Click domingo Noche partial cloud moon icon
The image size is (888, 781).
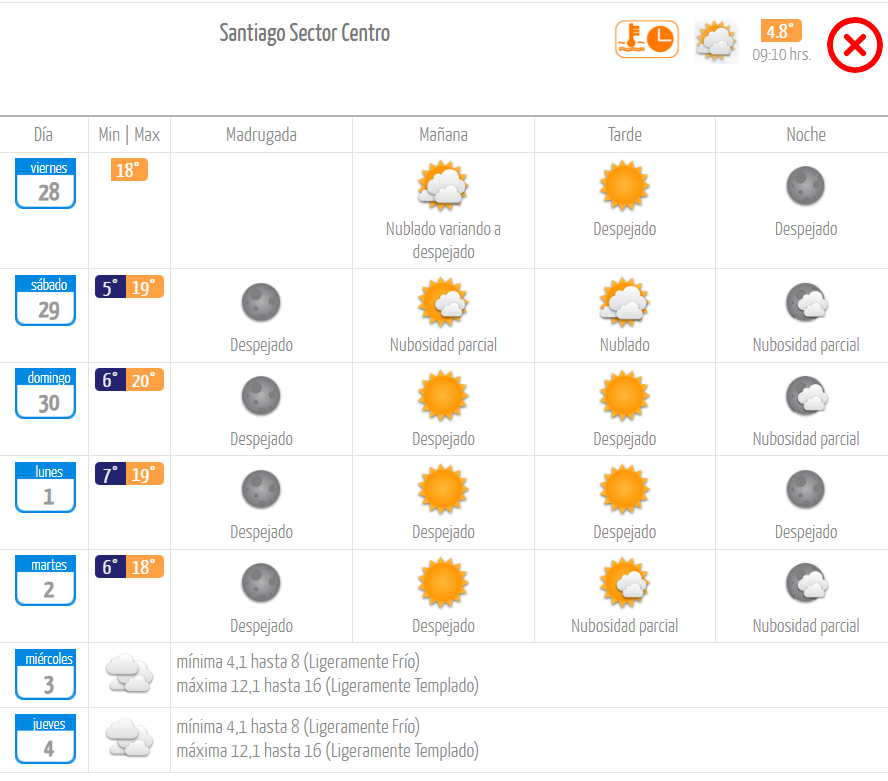click(806, 395)
